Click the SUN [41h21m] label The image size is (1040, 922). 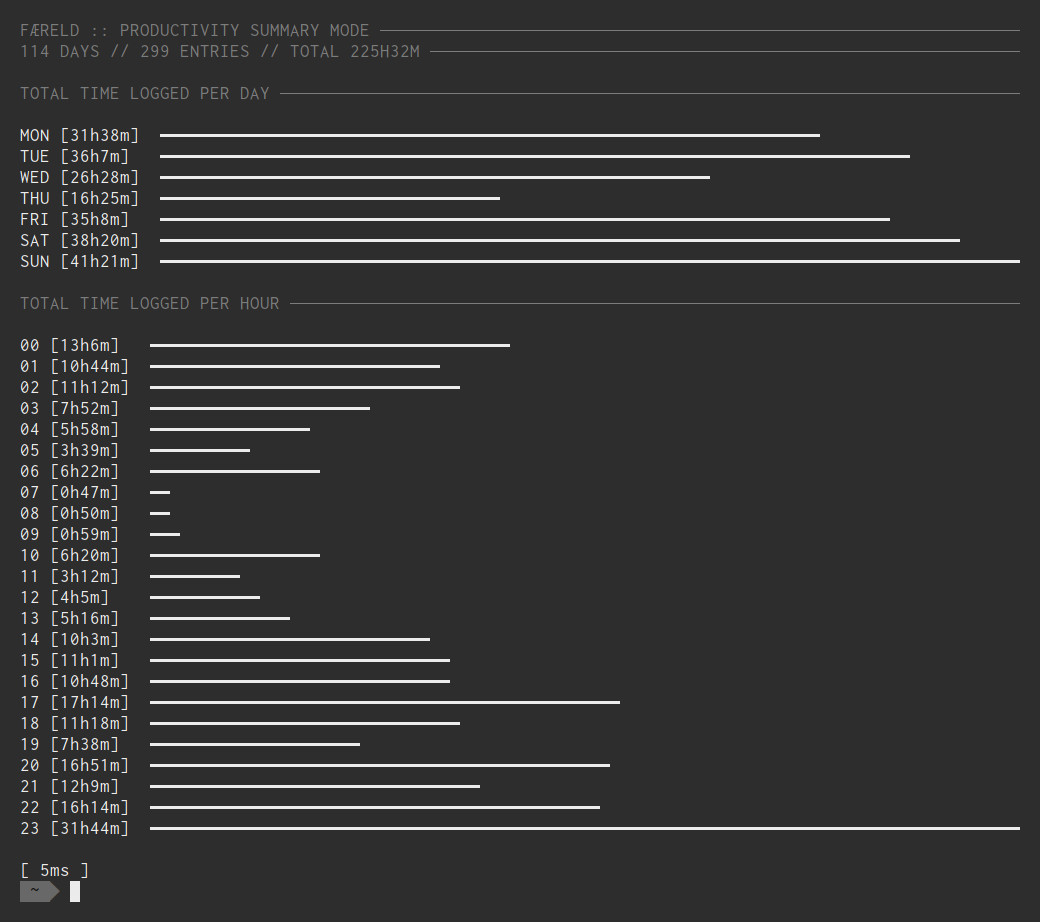pos(80,261)
